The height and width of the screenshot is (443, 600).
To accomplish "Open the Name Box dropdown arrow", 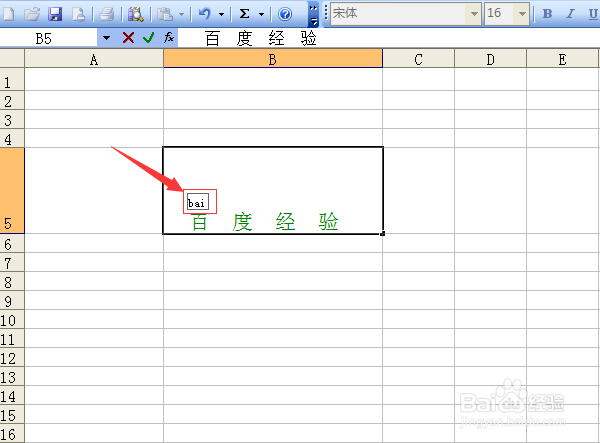I will (x=106, y=38).
